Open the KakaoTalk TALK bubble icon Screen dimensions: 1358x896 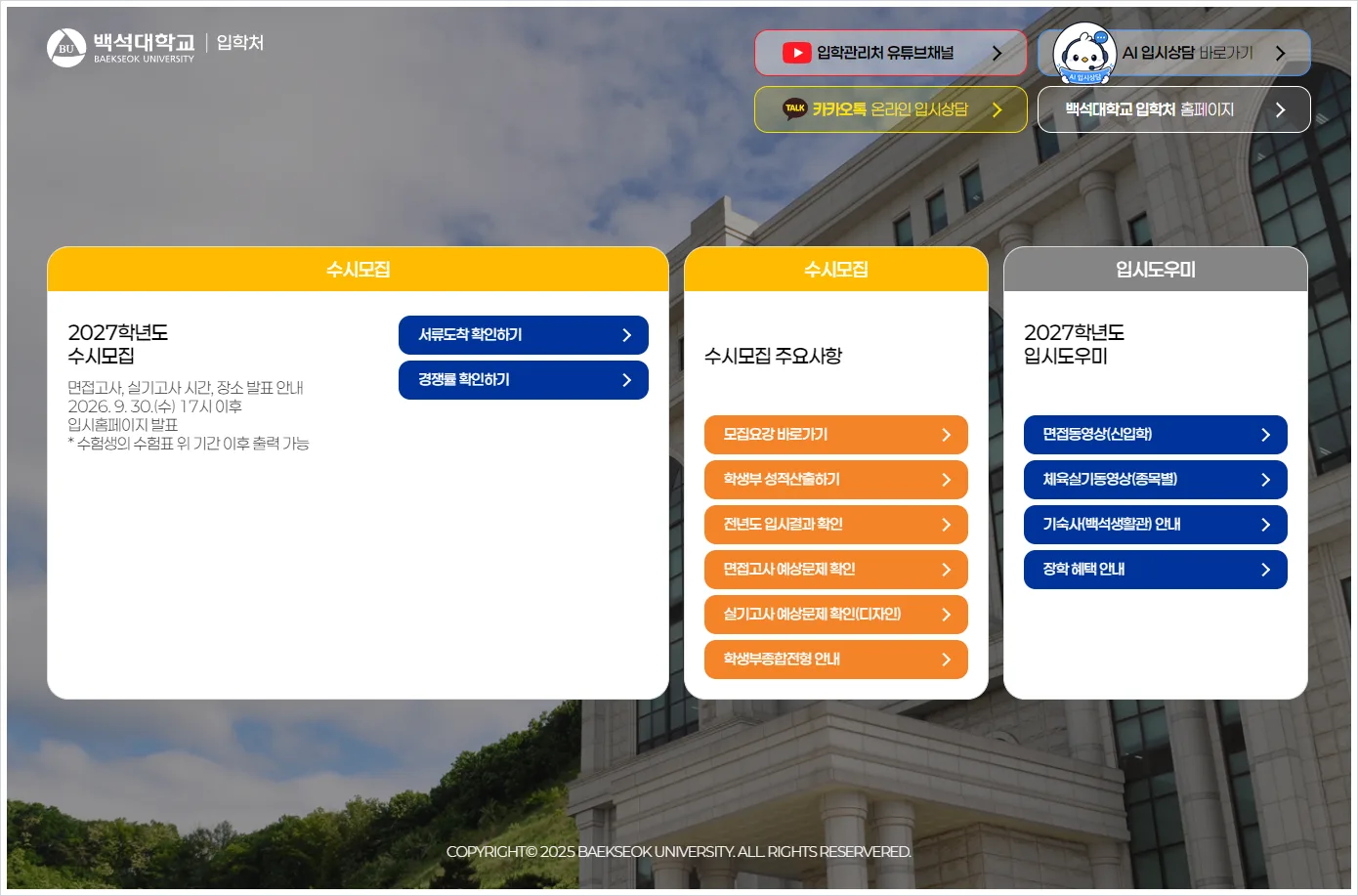coord(795,109)
